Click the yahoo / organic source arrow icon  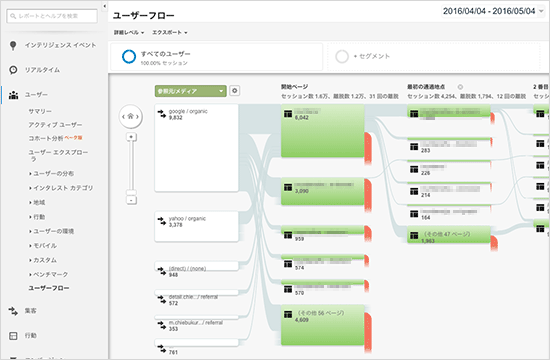[x=162, y=221]
